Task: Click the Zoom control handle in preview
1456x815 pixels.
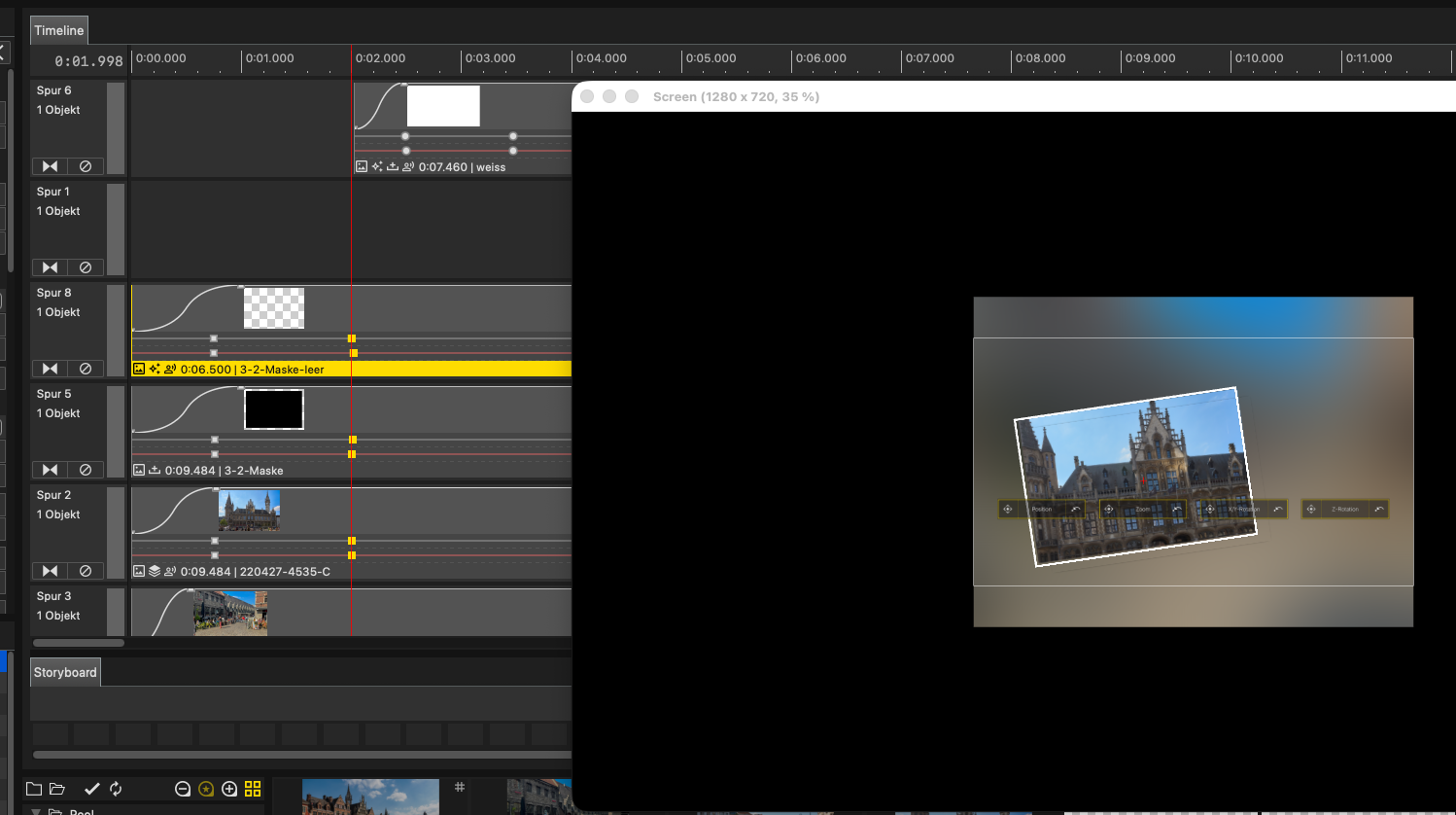Action: coord(1109,509)
